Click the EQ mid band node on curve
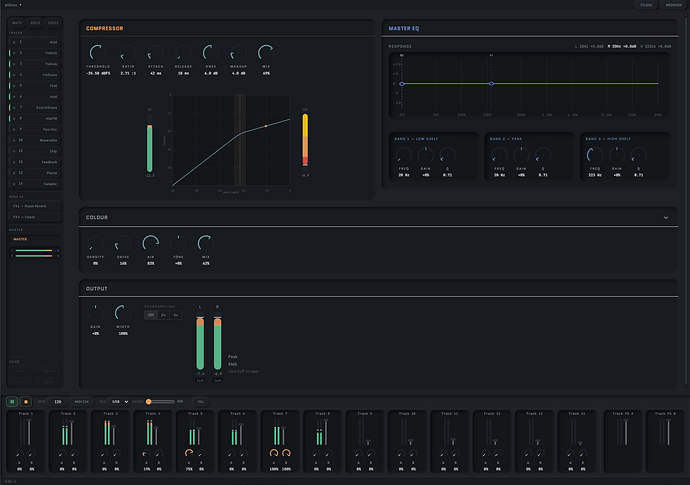The width and height of the screenshot is (690, 485). 491,84
